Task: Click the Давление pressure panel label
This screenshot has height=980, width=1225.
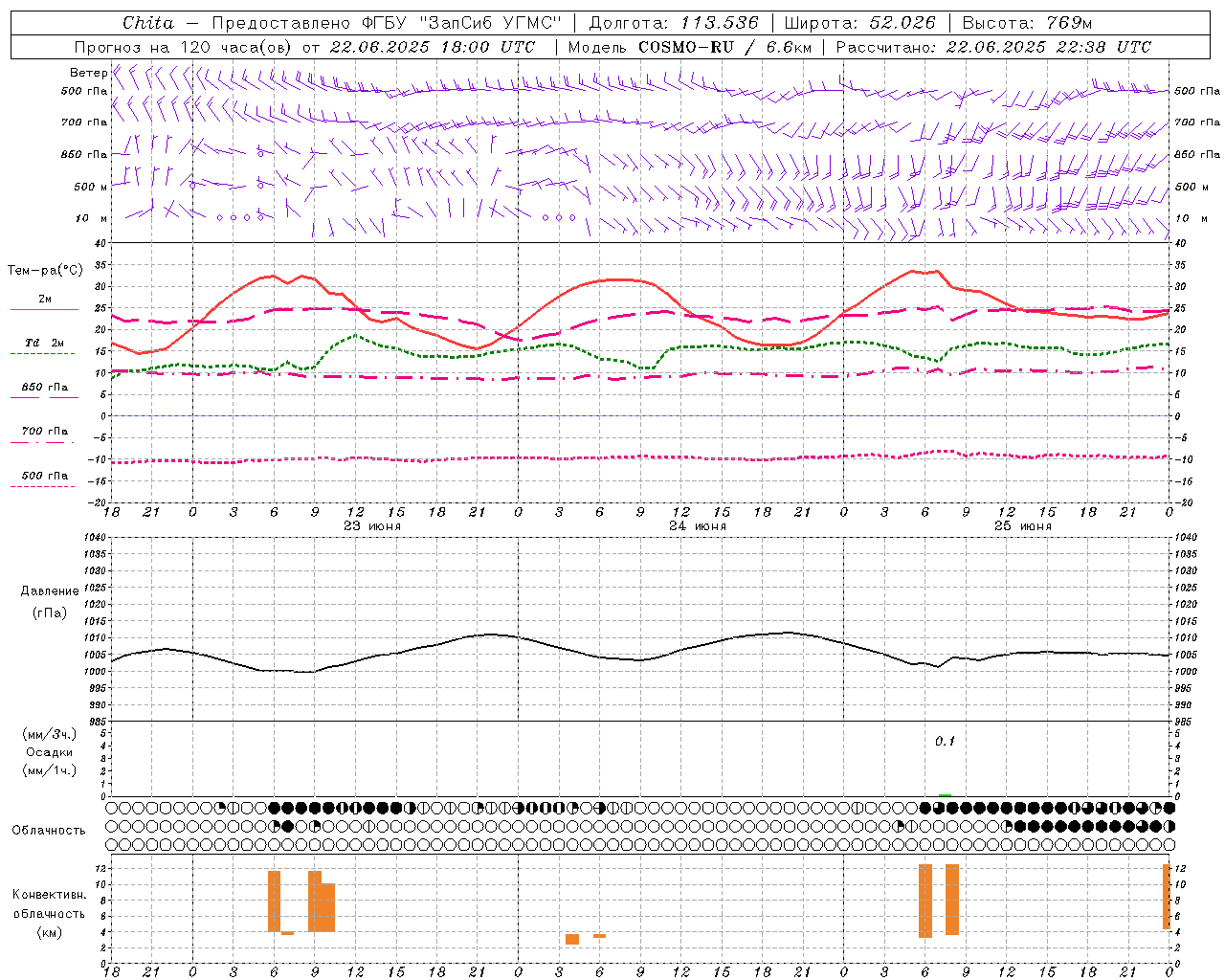Action: point(50,591)
